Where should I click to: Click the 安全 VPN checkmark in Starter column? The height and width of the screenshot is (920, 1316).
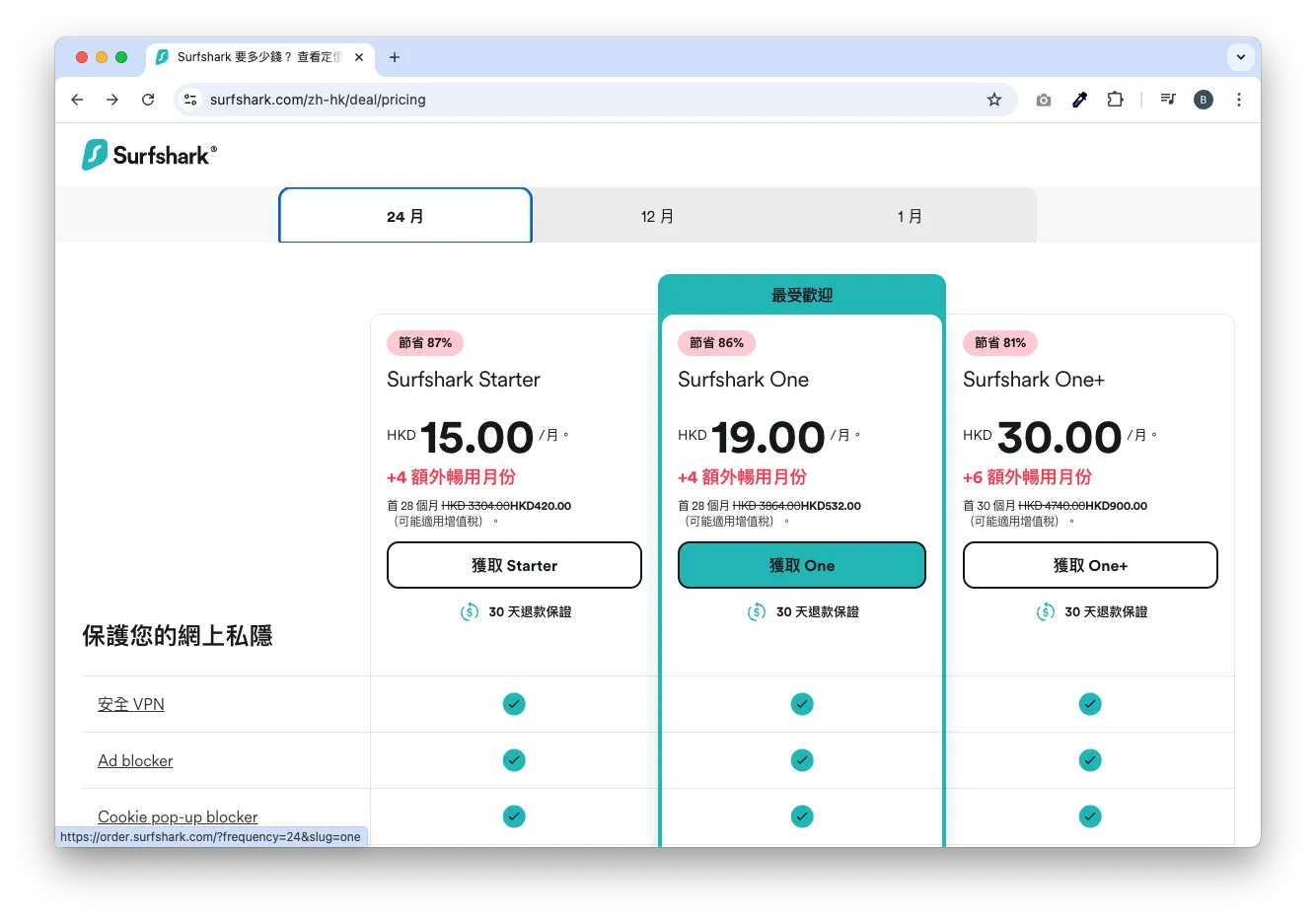[514, 704]
